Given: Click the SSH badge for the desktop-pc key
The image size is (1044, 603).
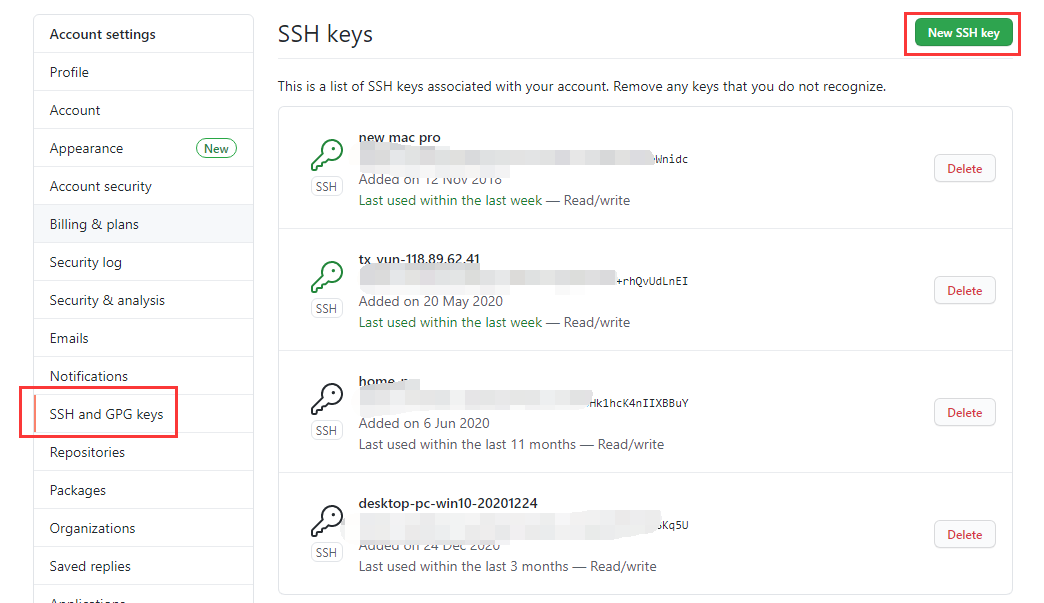Looking at the screenshot, I should [326, 552].
